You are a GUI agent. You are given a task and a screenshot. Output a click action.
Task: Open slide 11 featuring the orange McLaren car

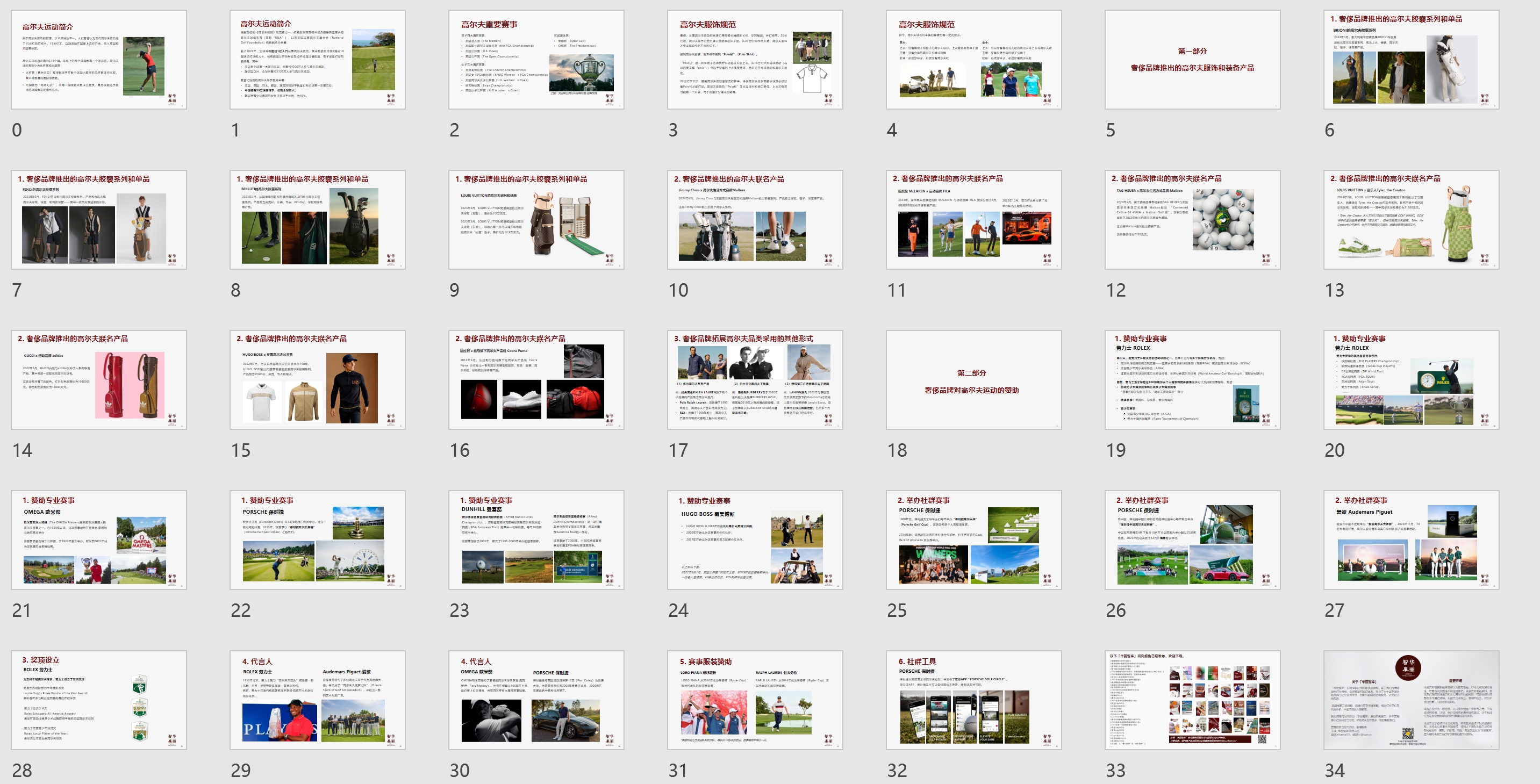tap(974, 219)
